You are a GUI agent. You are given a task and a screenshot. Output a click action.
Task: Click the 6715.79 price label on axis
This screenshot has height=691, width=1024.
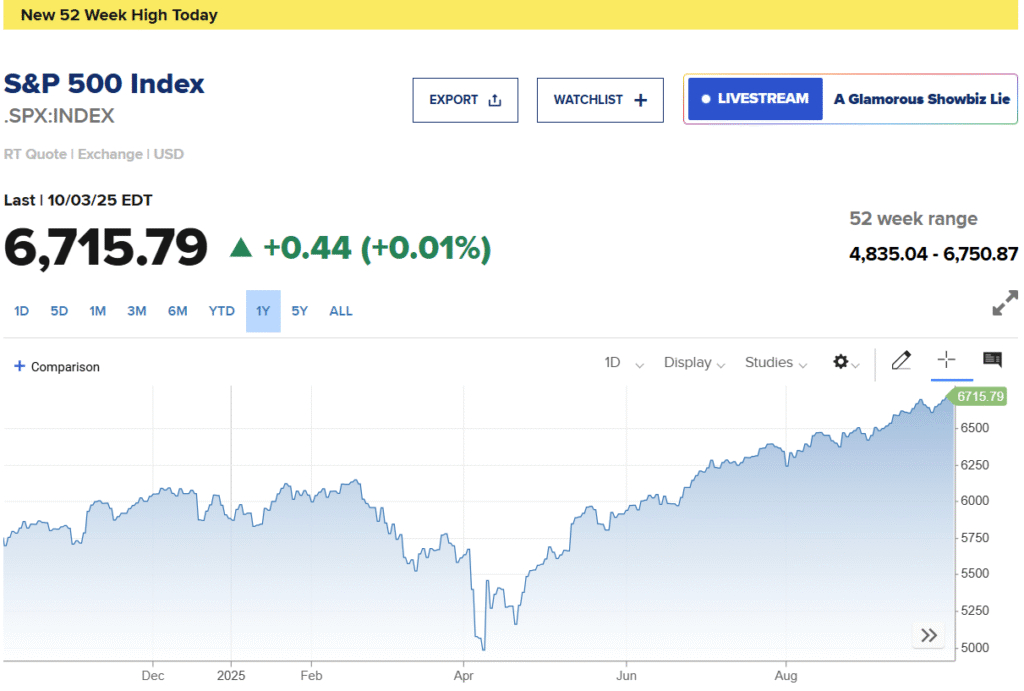(979, 396)
